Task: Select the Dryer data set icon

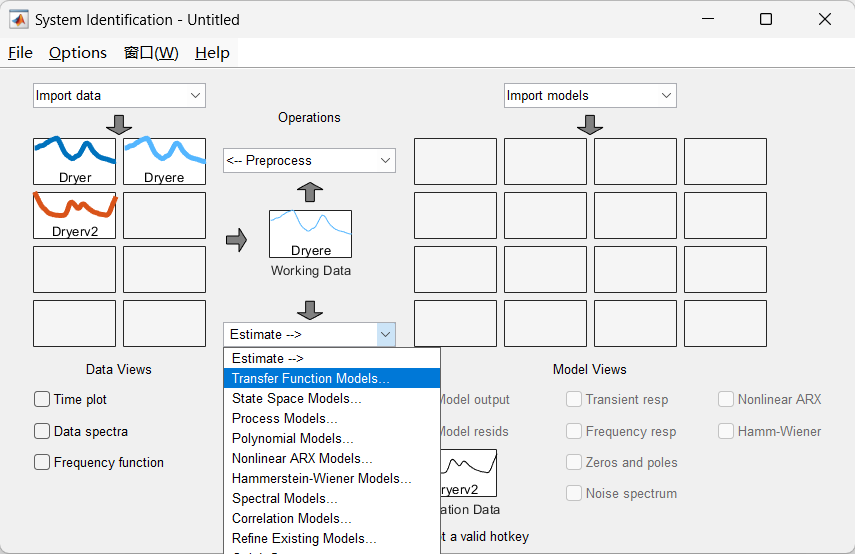Action: pyautogui.click(x=75, y=161)
